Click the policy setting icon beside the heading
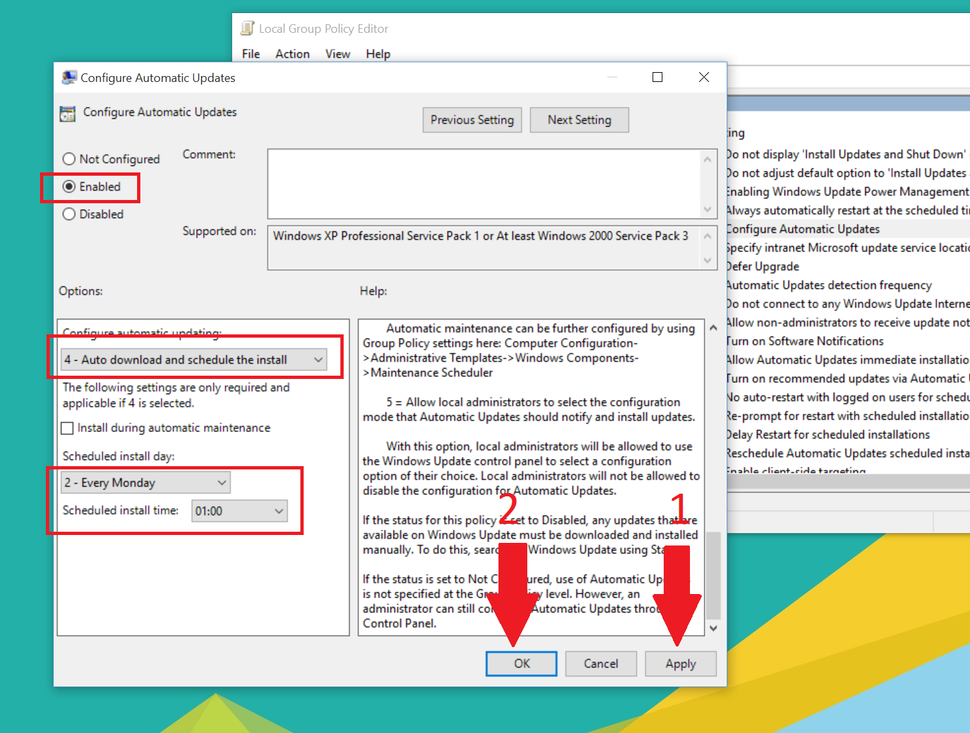This screenshot has width=970, height=733. tap(67, 113)
